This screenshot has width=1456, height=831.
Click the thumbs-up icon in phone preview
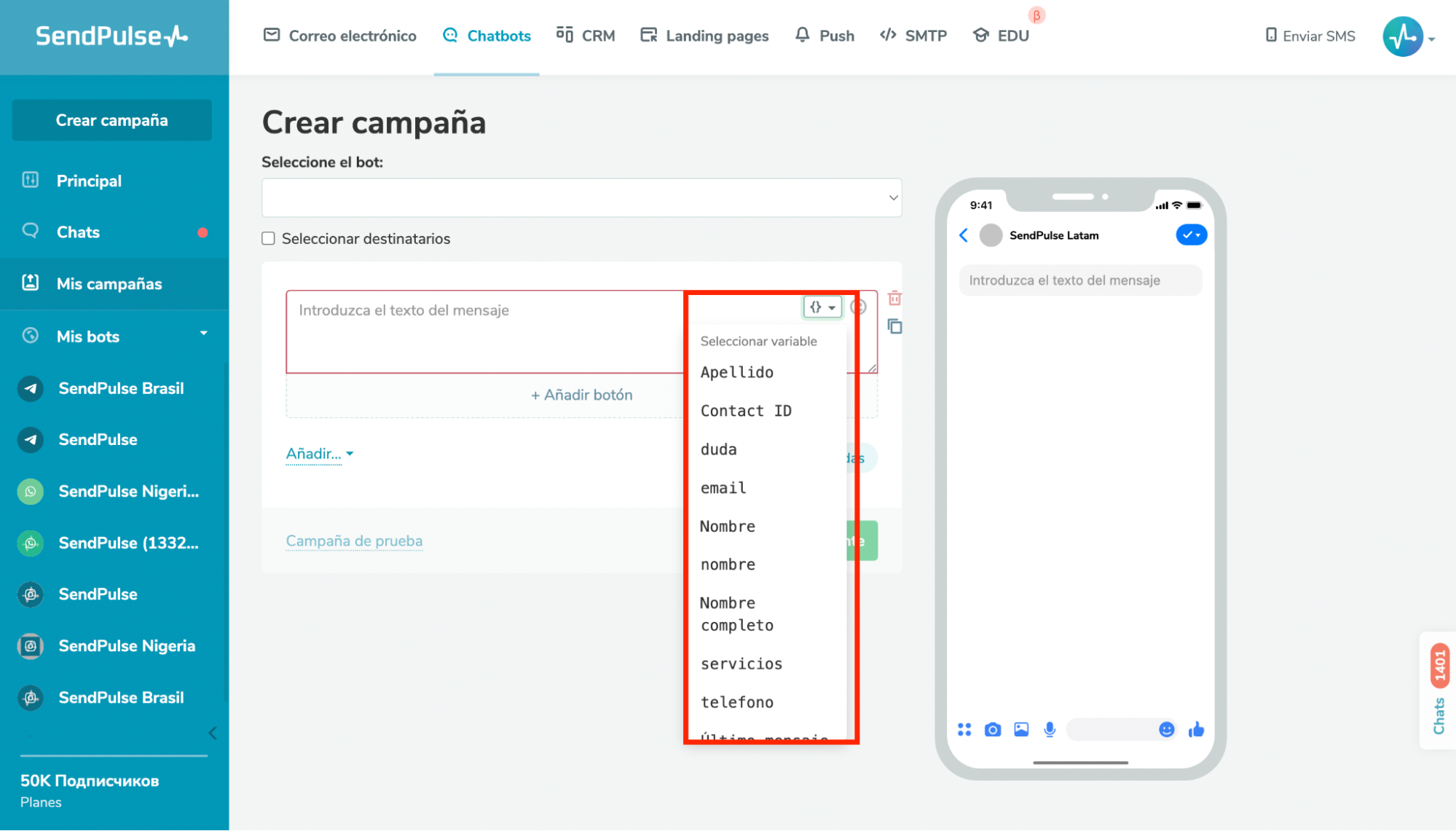click(x=1196, y=730)
